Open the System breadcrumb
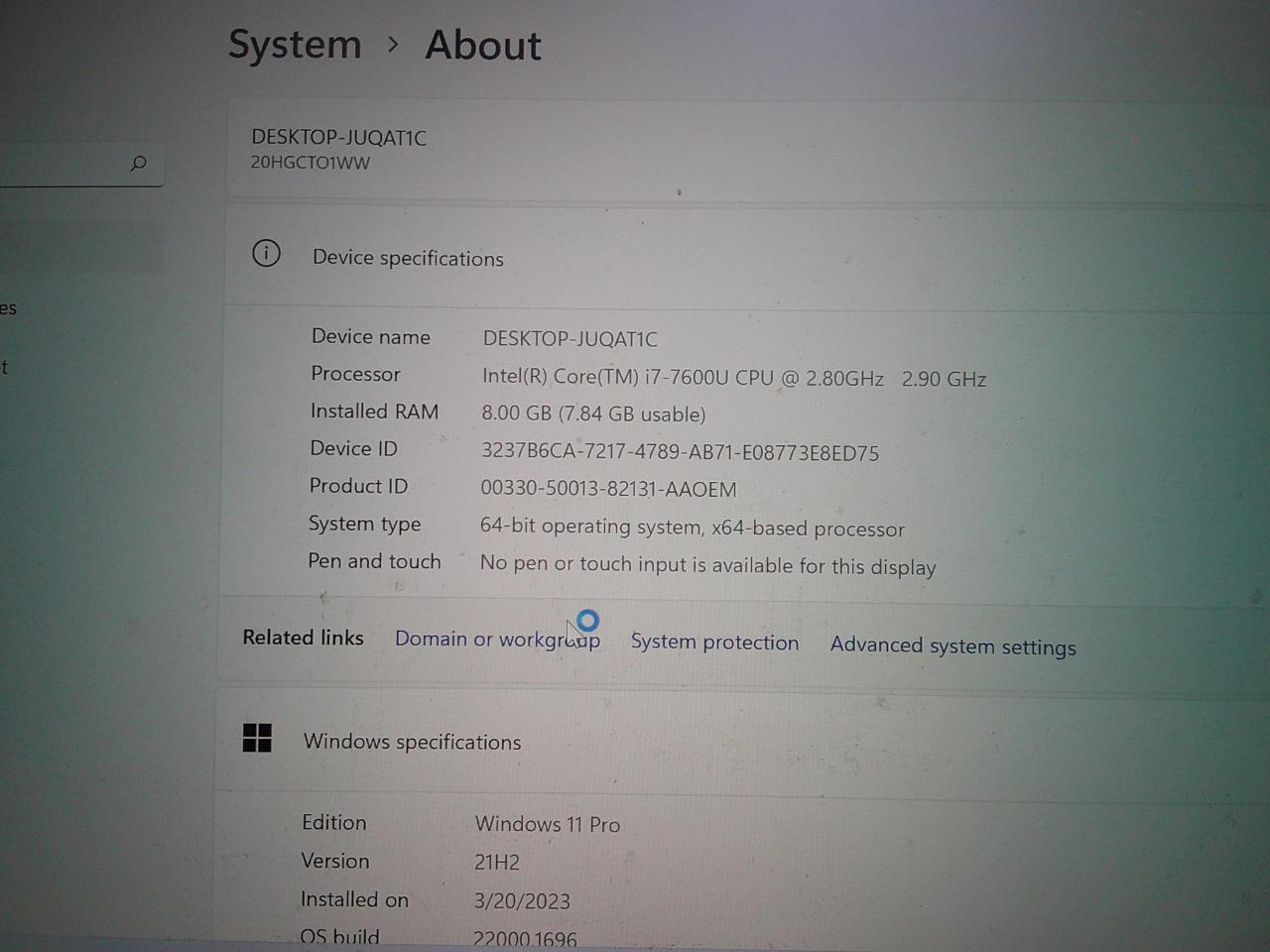This screenshot has height=952, width=1270. click(x=295, y=45)
